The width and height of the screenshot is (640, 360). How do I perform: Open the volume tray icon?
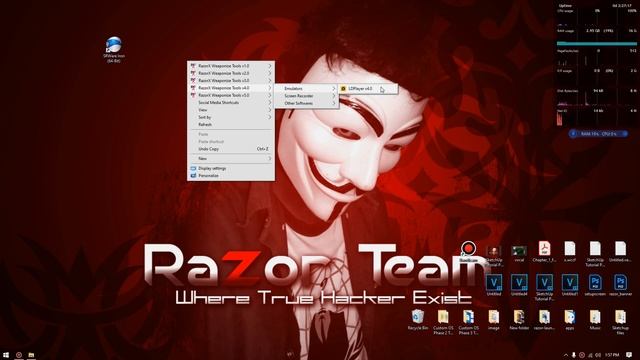click(x=598, y=355)
